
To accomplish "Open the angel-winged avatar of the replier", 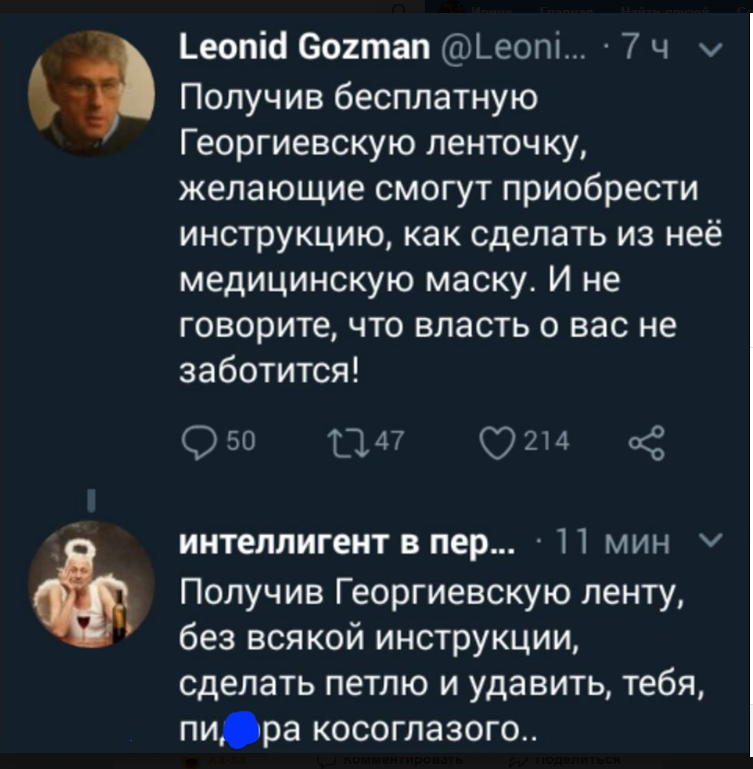I will 92,585.
